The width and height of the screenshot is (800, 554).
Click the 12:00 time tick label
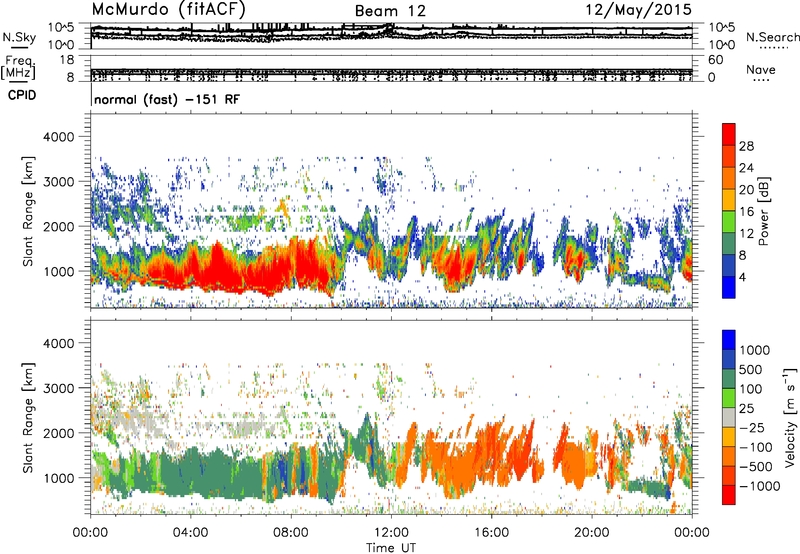click(391, 533)
